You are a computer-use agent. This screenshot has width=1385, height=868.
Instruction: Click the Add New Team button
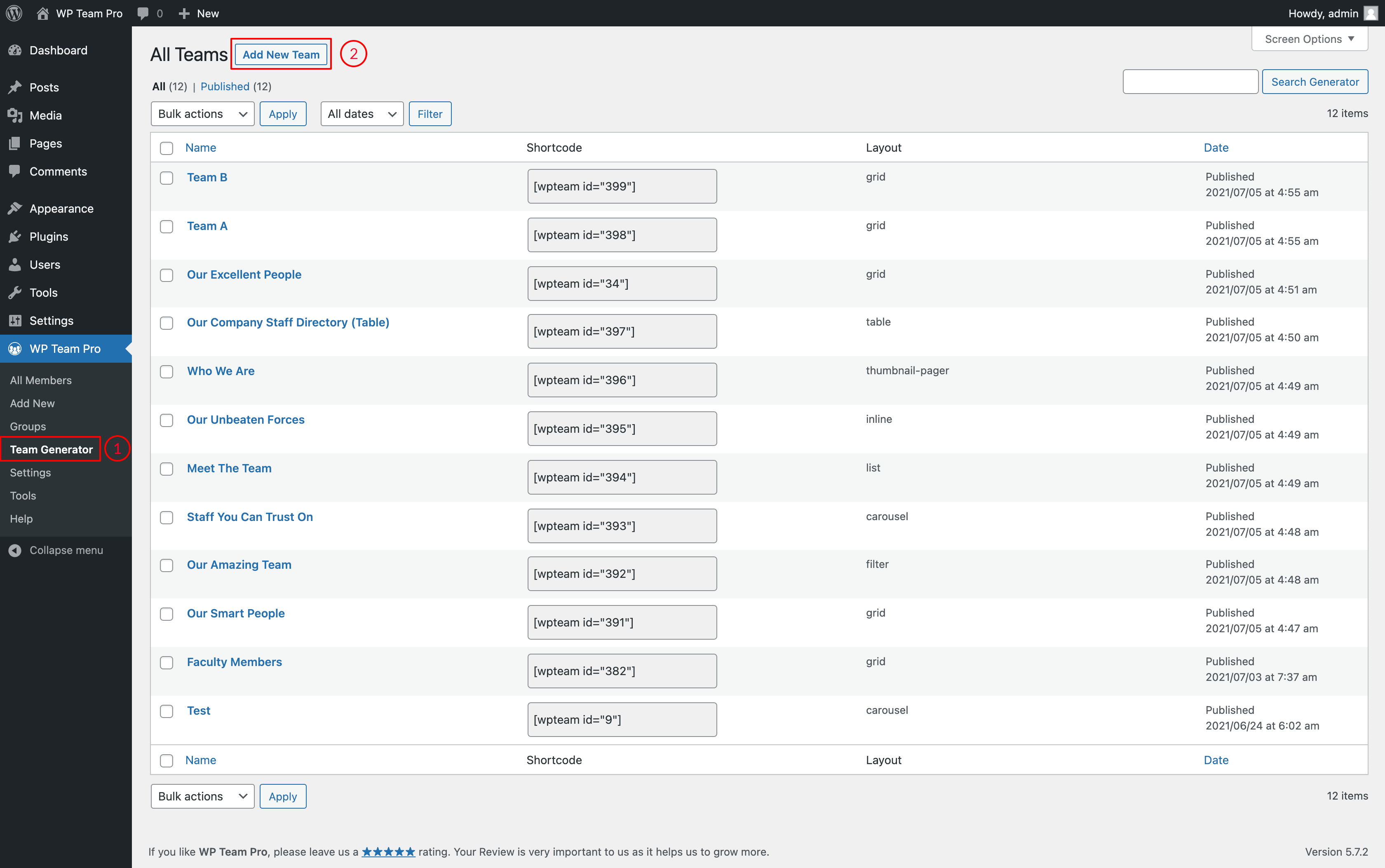click(x=281, y=54)
